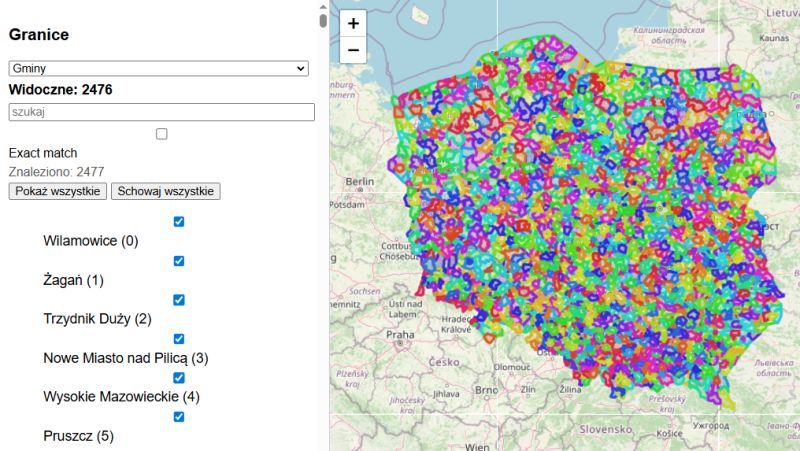The width and height of the screenshot is (800, 451).
Task: Uncheck the Wysokie Mazowieckie (4) checkbox
Action: point(179,378)
